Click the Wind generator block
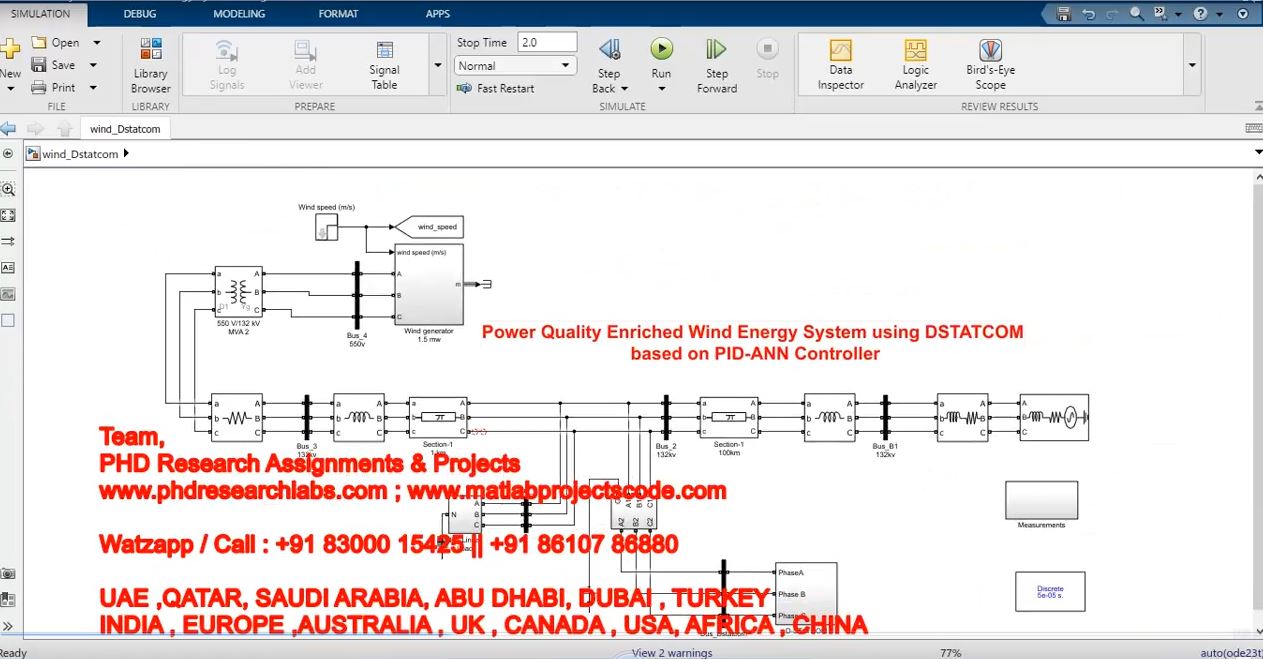 [x=429, y=285]
